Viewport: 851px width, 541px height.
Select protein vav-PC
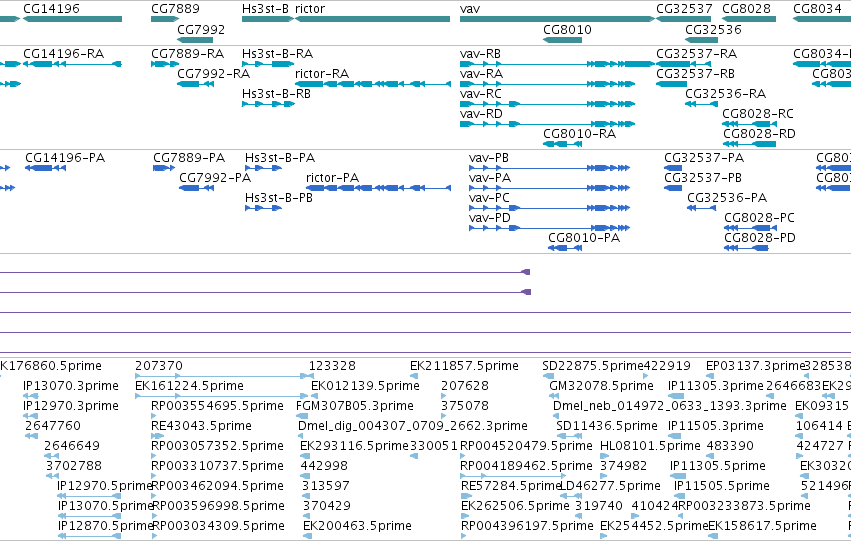click(549, 208)
